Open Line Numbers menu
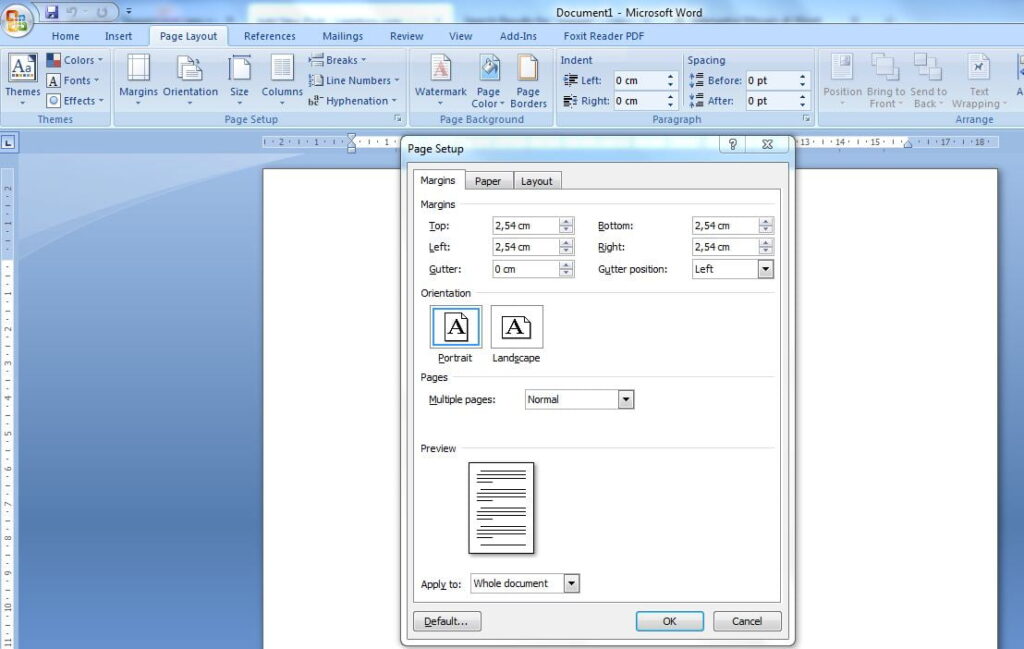The height and width of the screenshot is (649, 1024). pyautogui.click(x=353, y=80)
